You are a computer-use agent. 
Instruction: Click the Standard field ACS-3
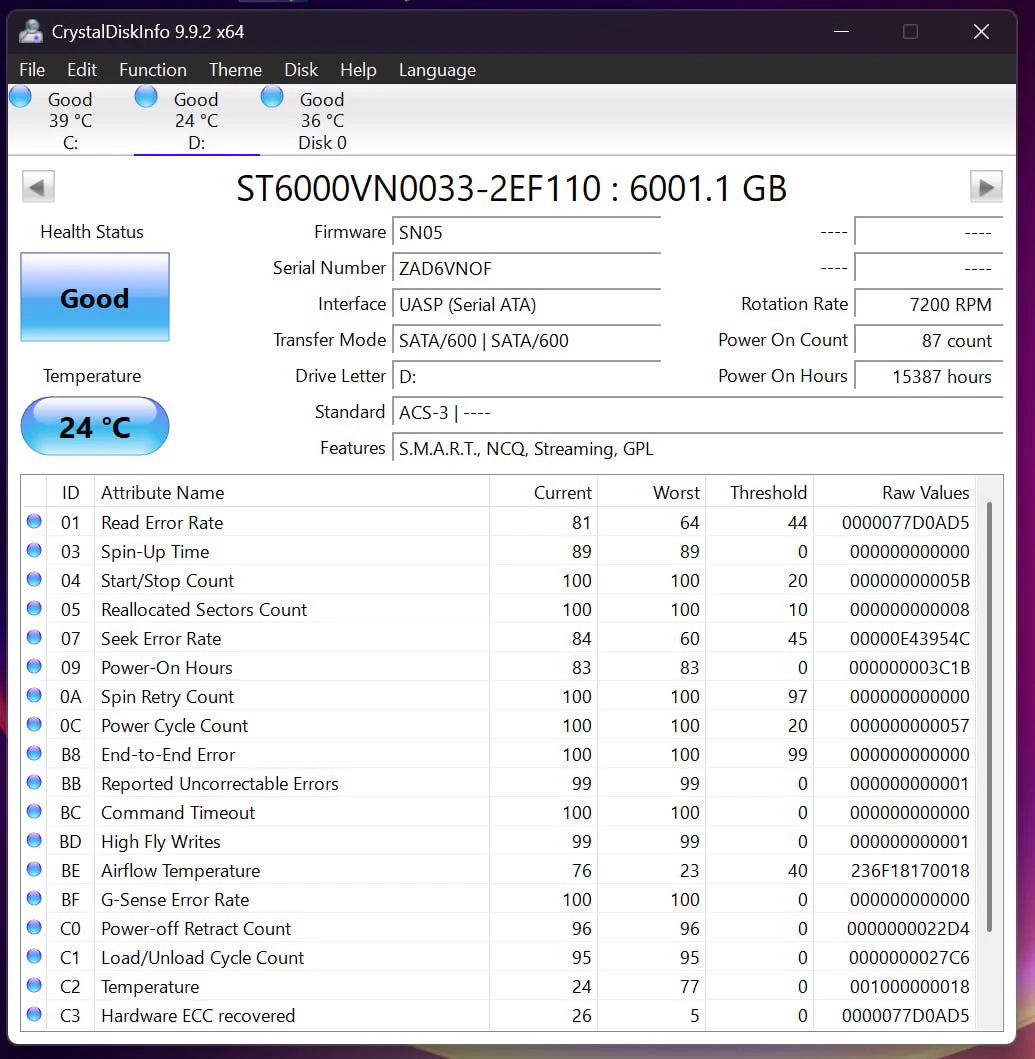[697, 412]
